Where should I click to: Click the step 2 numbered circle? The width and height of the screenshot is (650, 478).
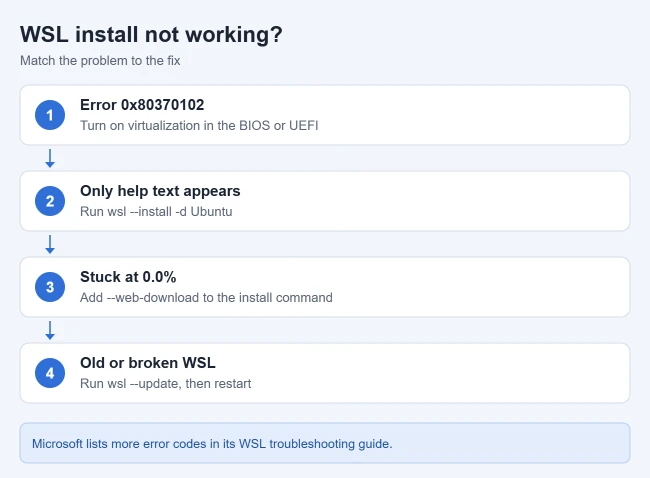click(50, 201)
